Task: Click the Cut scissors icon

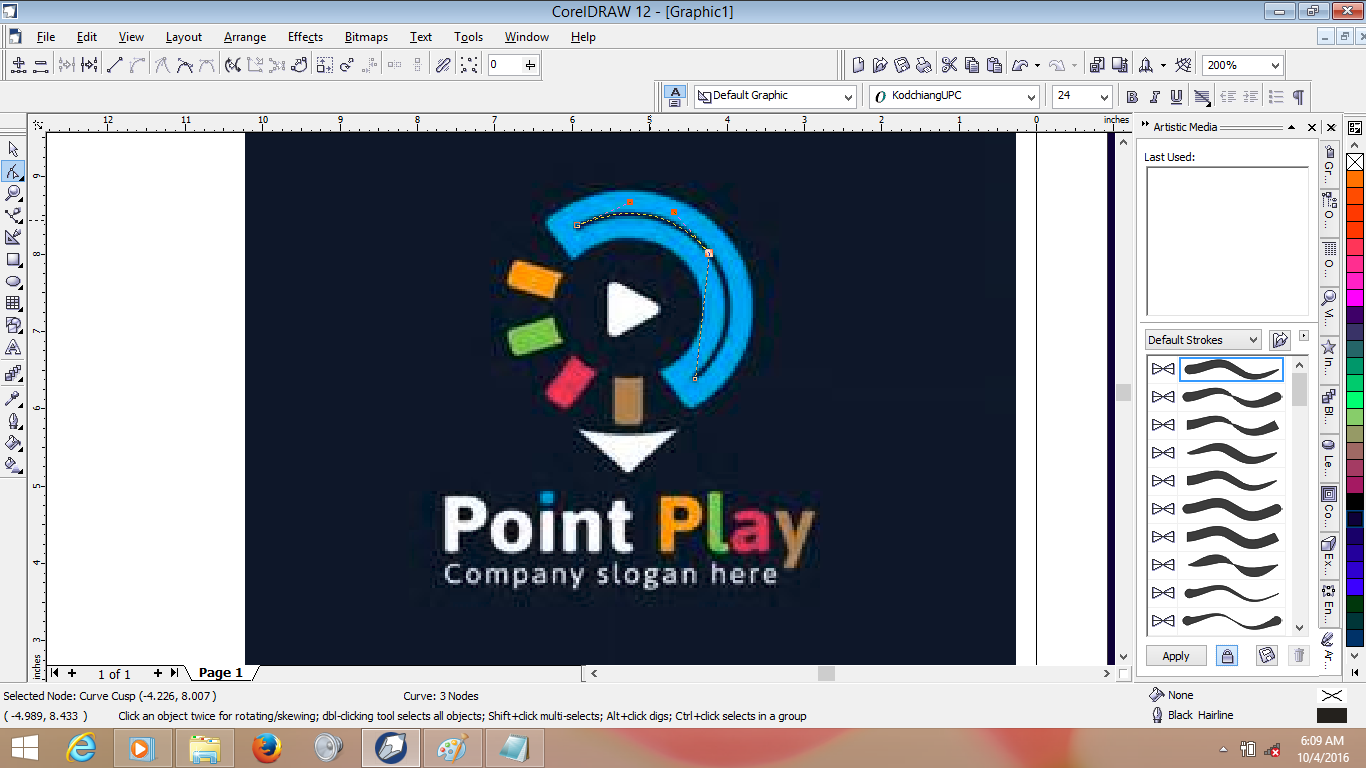Action: pyautogui.click(x=949, y=65)
